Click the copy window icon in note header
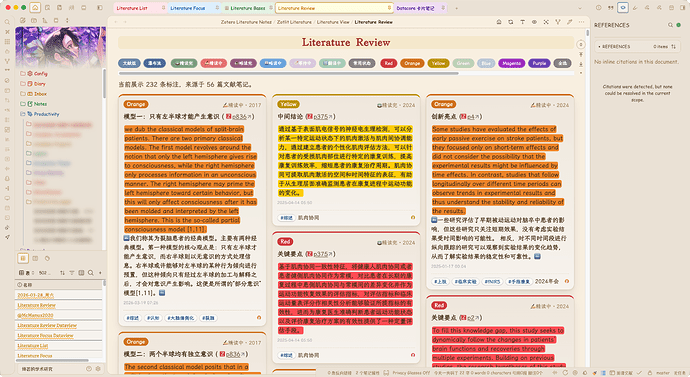Viewport: 690px width, 377px height. click(x=510, y=22)
